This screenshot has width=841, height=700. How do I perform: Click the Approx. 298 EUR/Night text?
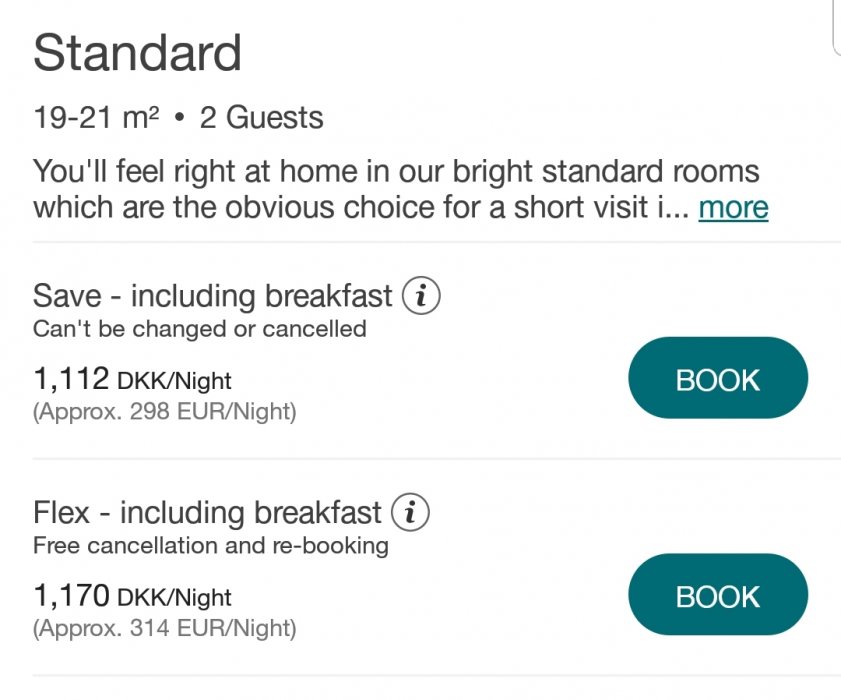click(165, 411)
